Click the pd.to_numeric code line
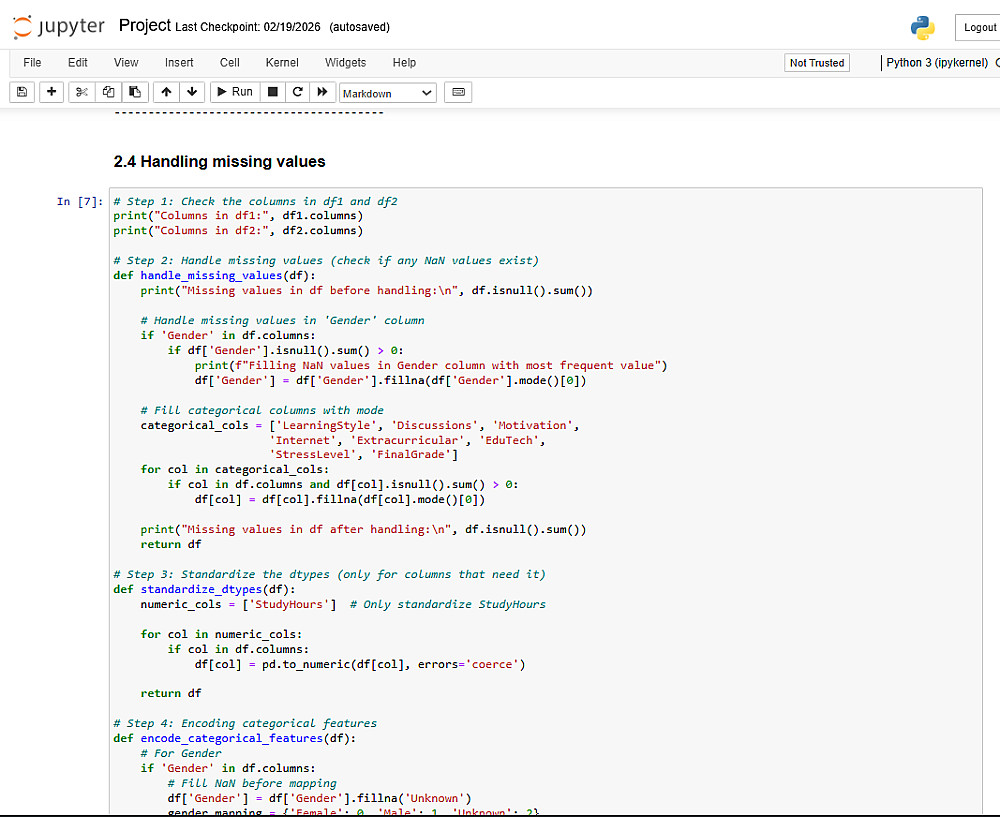 360,664
